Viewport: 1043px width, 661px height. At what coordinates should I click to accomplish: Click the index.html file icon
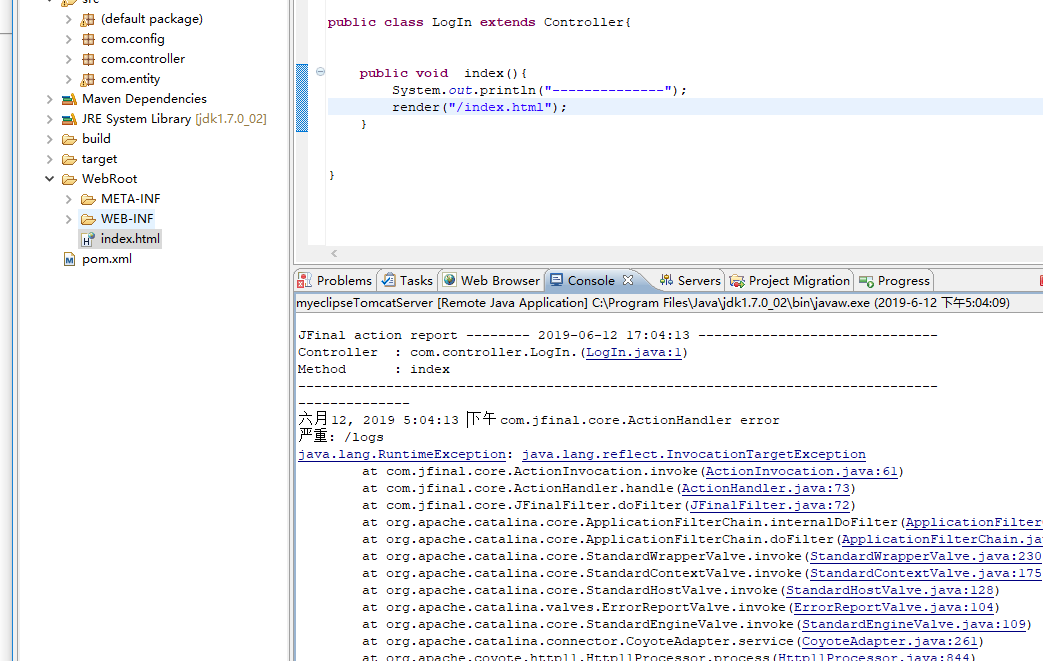(x=88, y=239)
